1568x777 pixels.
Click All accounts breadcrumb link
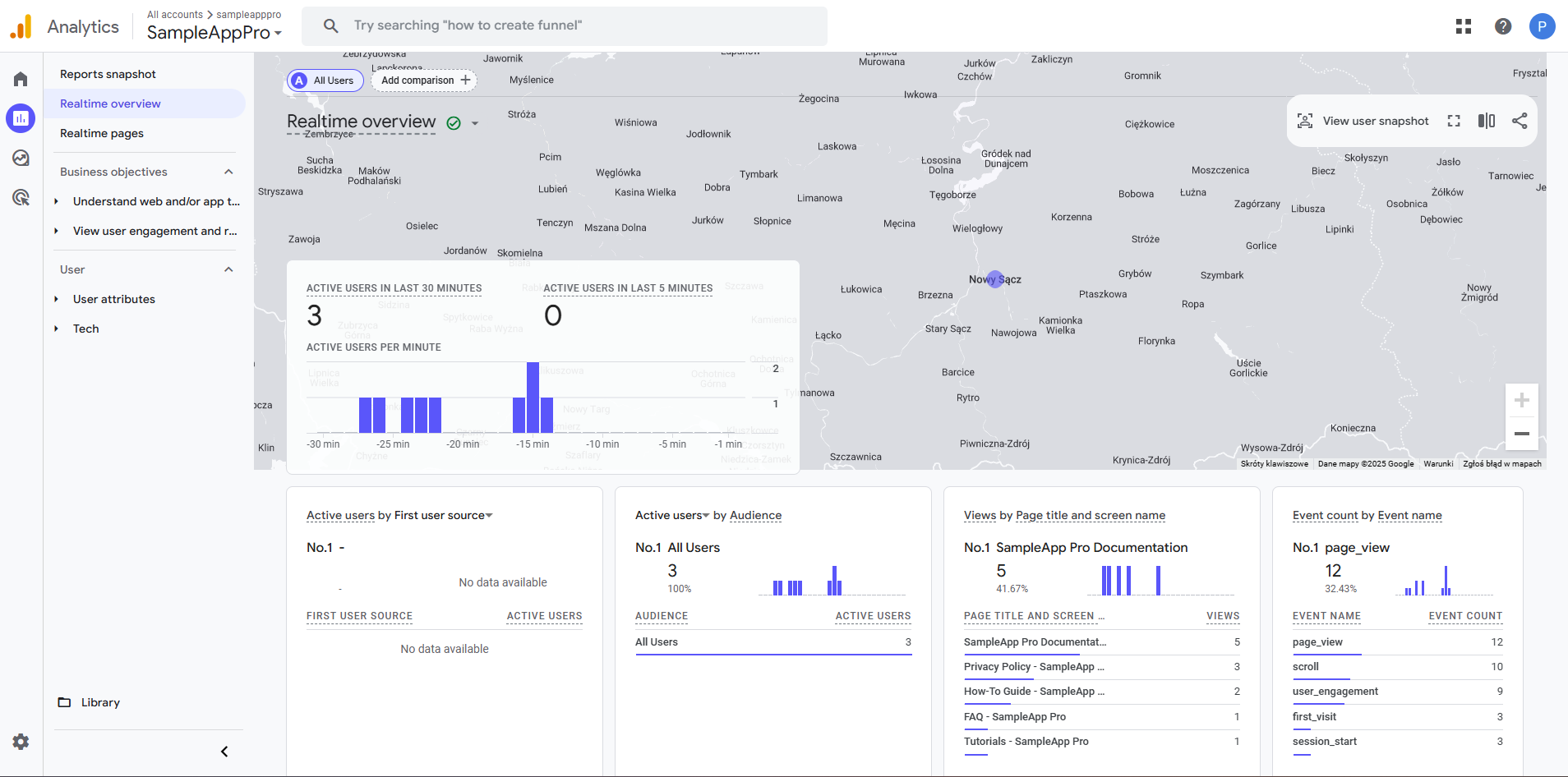pos(175,15)
